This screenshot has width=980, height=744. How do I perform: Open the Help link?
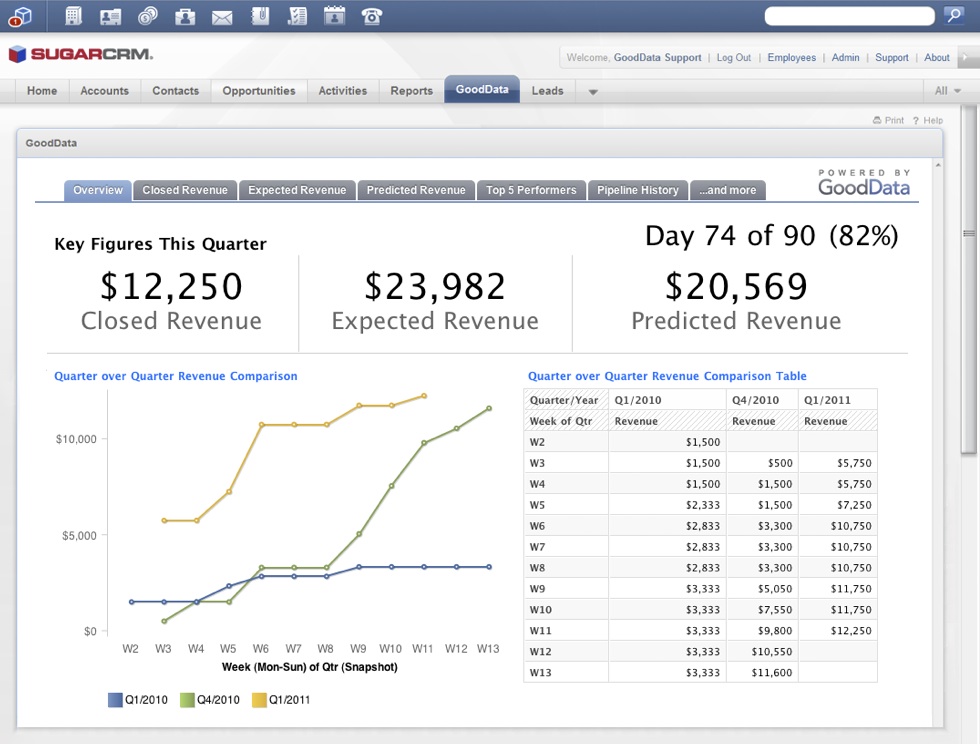click(928, 120)
